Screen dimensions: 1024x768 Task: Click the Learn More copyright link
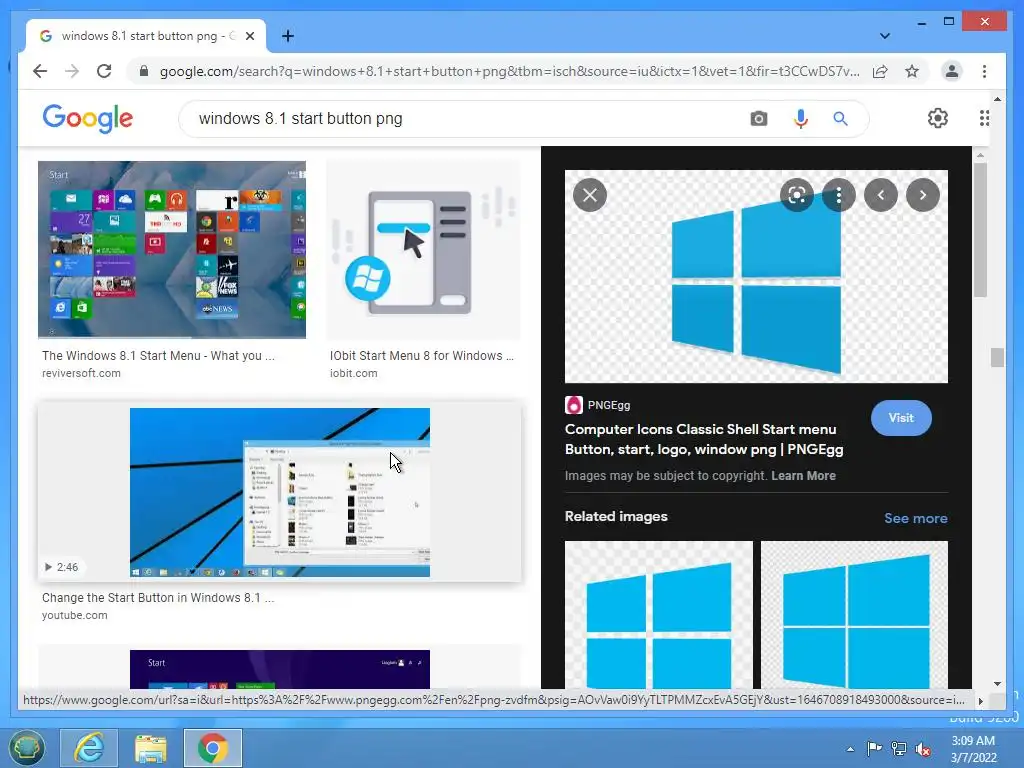click(x=803, y=475)
